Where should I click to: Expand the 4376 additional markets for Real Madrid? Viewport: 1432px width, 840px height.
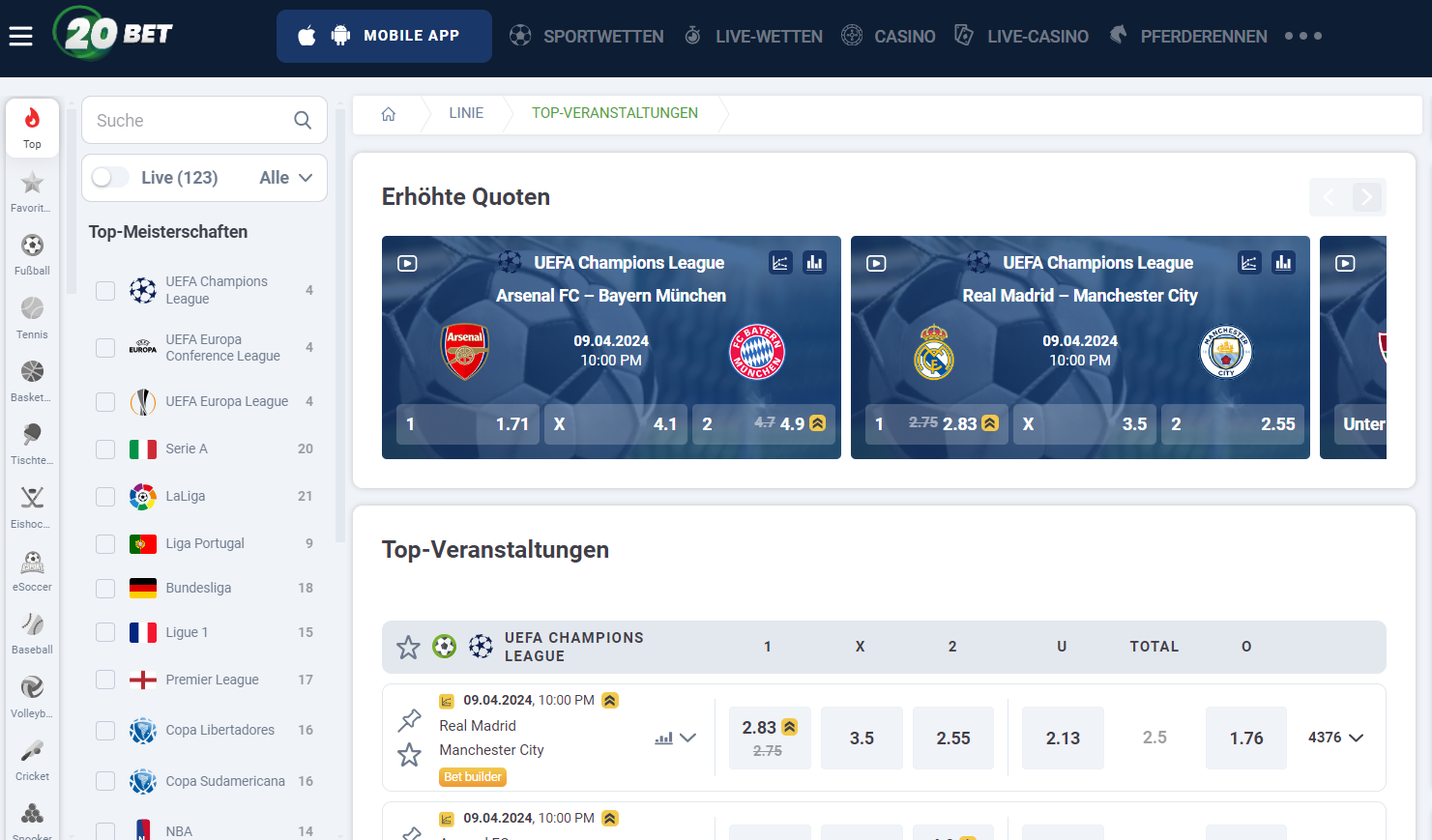[x=1335, y=737]
